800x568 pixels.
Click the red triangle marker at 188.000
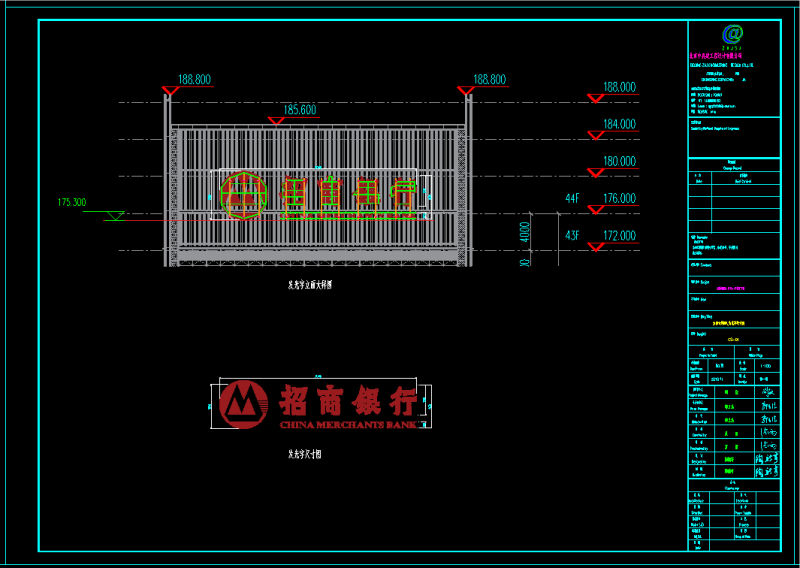595,98
